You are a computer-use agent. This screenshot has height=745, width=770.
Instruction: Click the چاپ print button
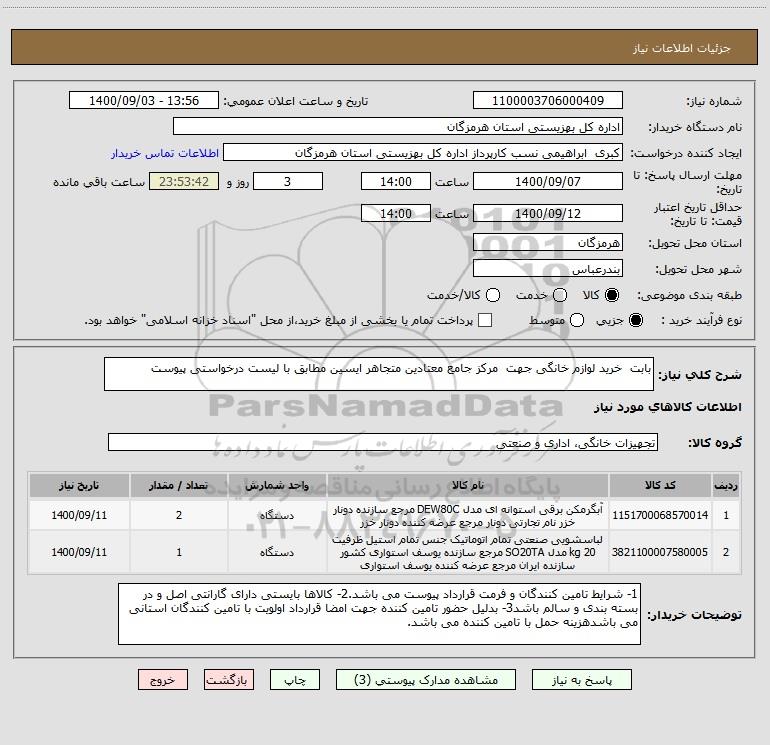[295, 680]
